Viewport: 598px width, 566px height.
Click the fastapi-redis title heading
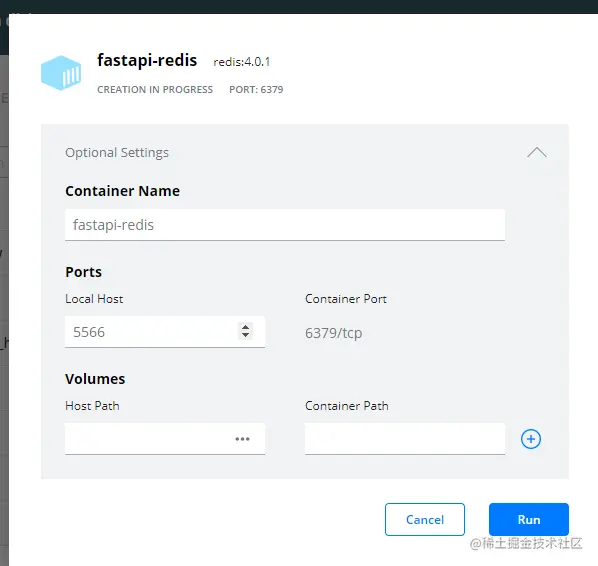pos(147,60)
